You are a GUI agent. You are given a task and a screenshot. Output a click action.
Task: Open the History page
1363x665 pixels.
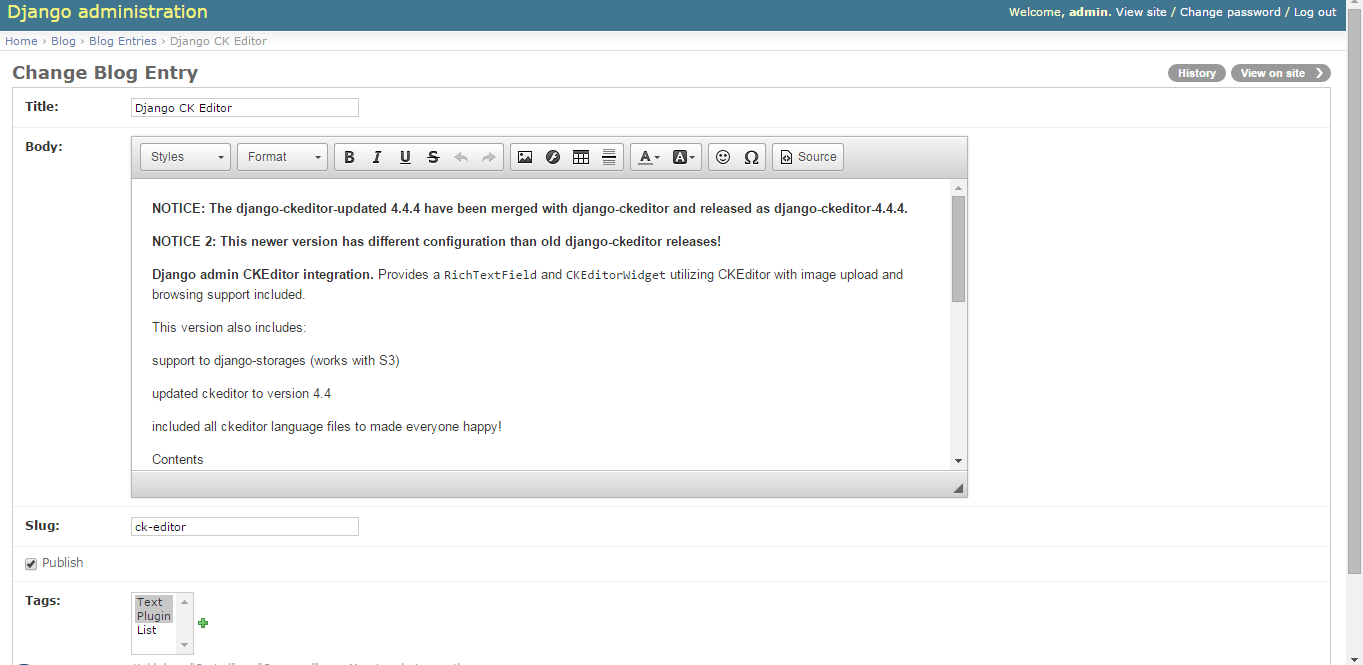pyautogui.click(x=1197, y=73)
